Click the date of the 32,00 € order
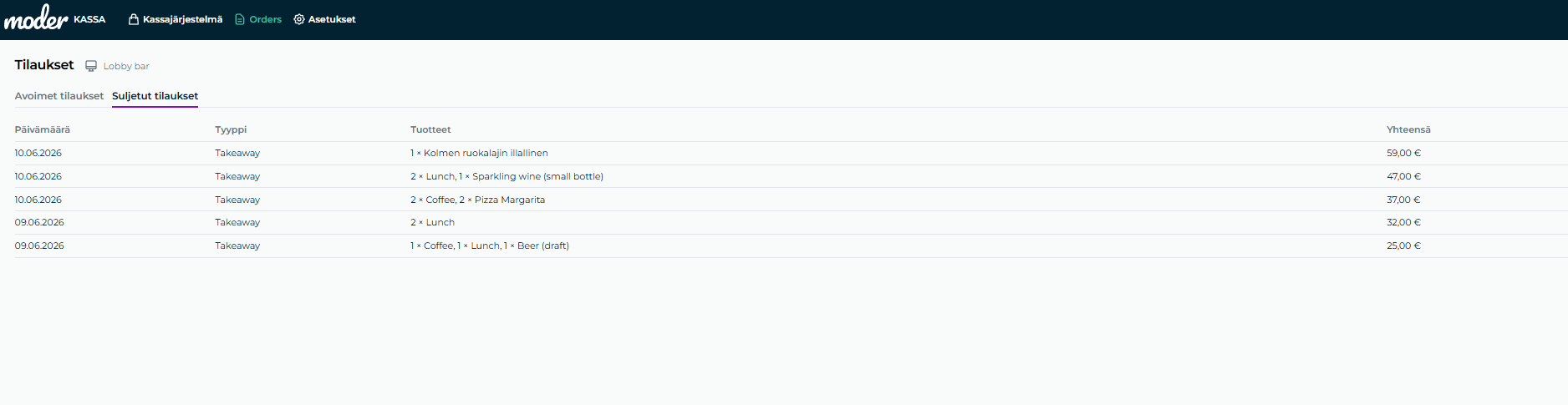Image resolution: width=1568 pixels, height=405 pixels. point(39,222)
